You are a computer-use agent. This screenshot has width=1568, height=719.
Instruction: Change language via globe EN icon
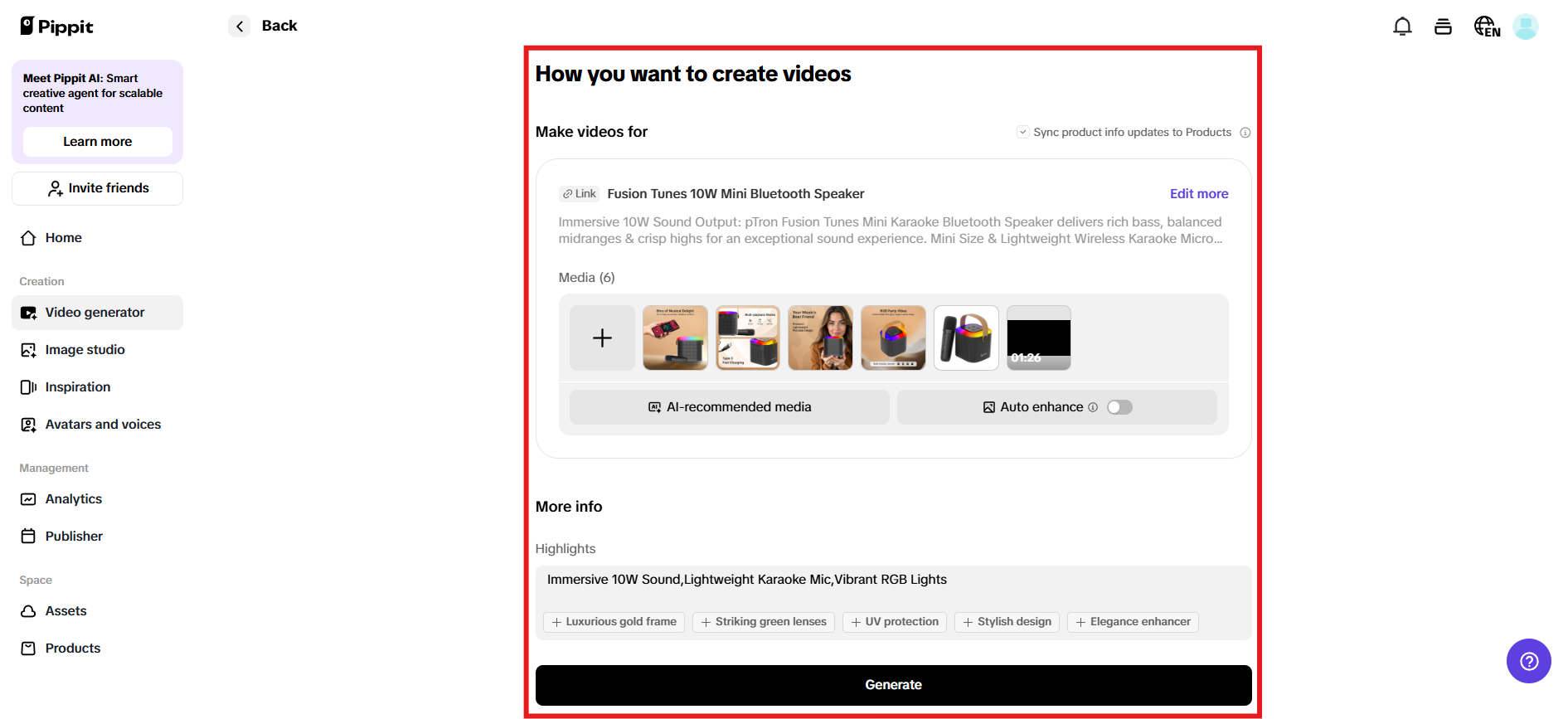point(1487,27)
